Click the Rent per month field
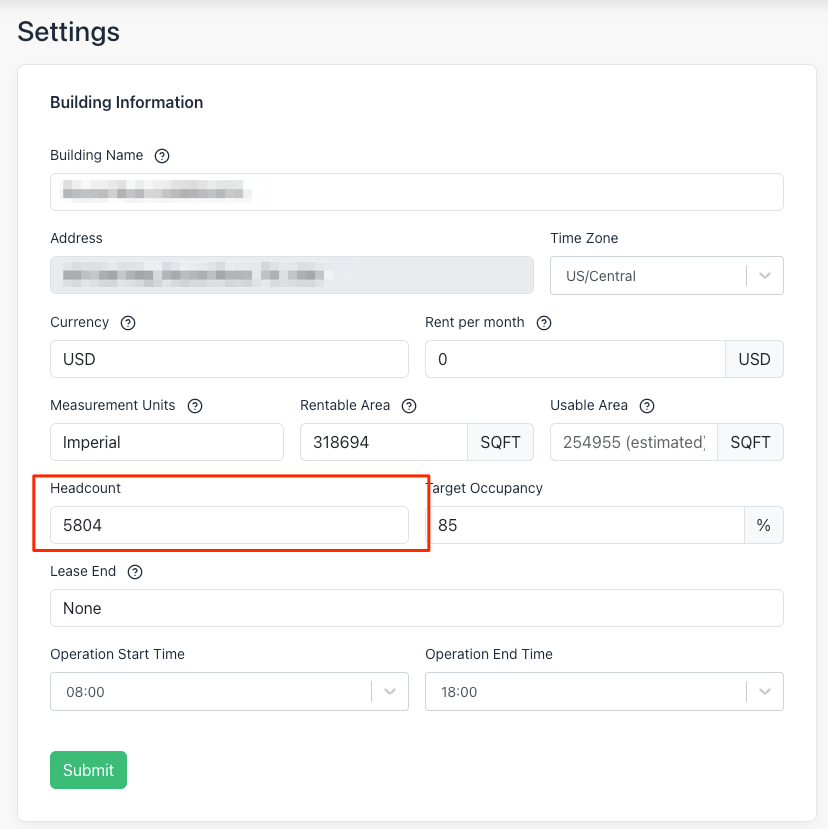828x829 pixels. click(574, 359)
